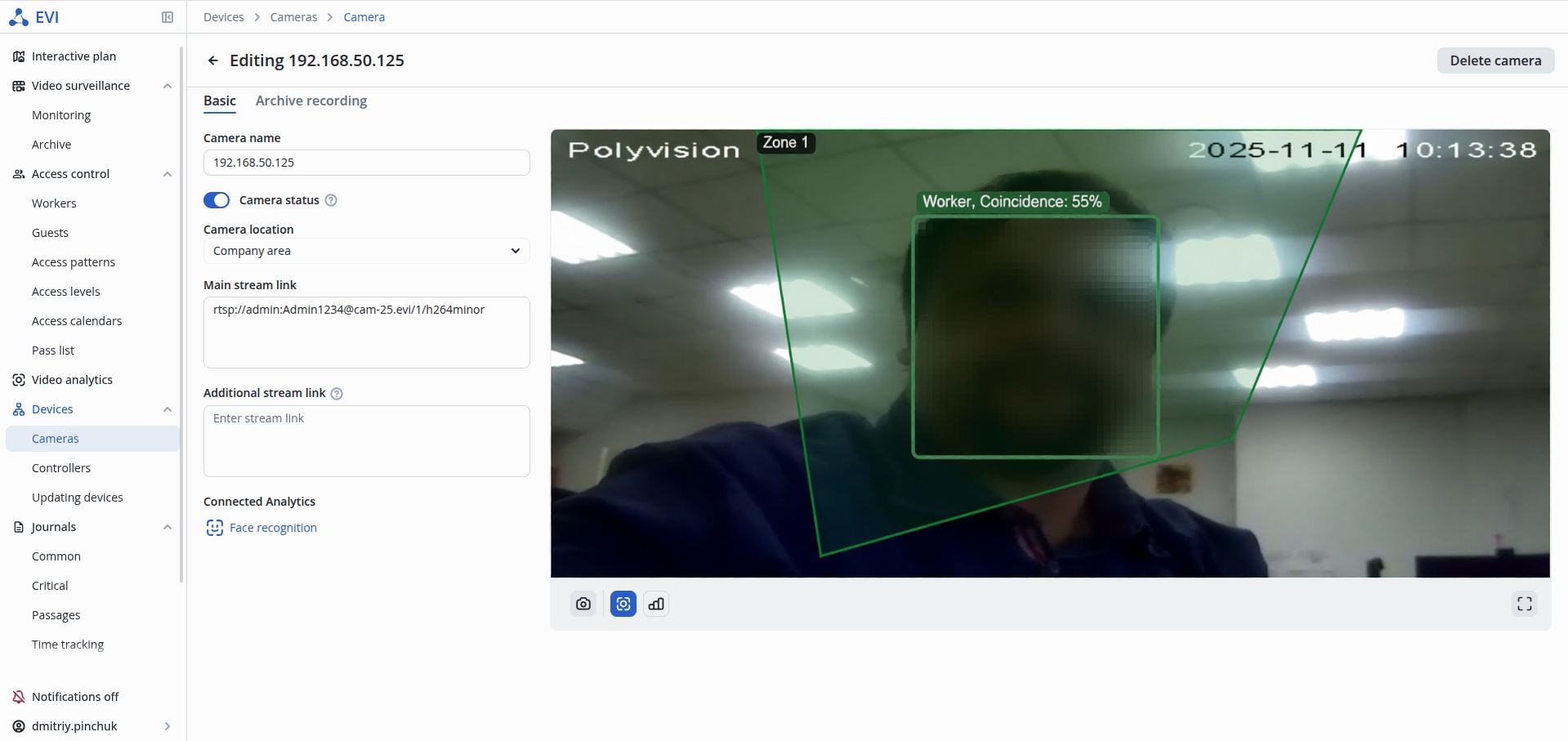Click the sidebar vertical scrollbar

click(181, 315)
